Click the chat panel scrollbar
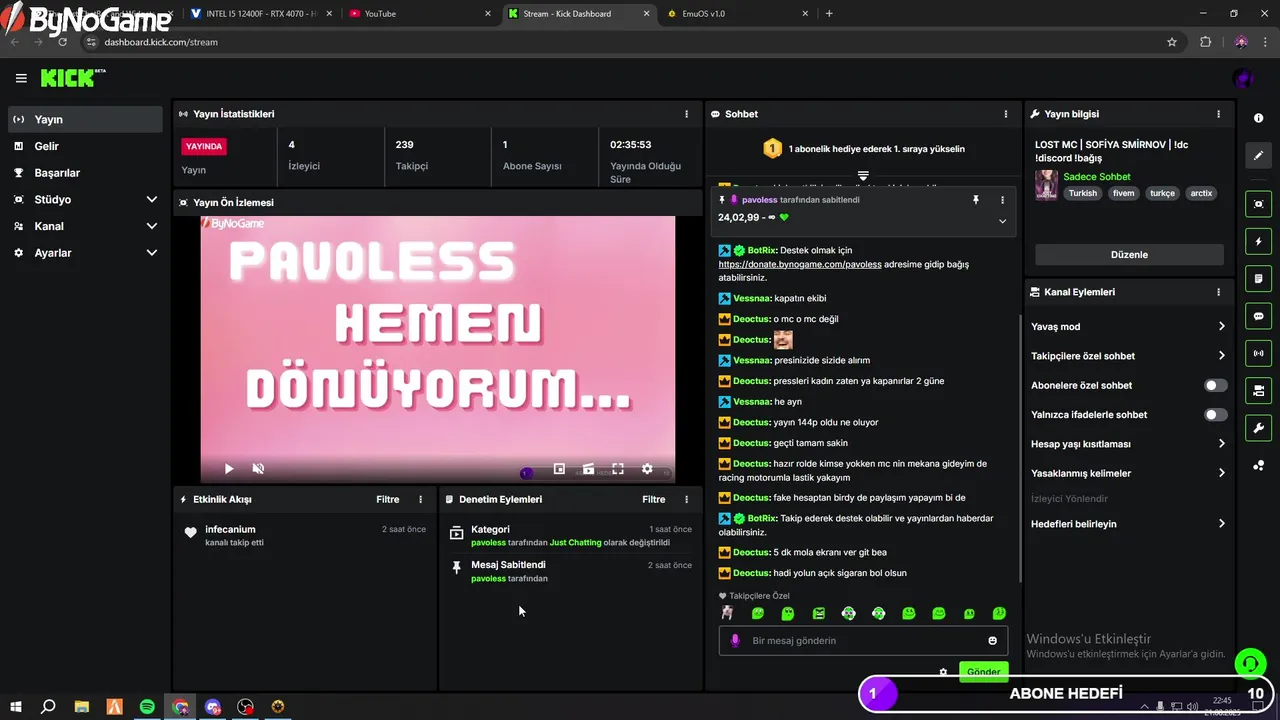Image resolution: width=1280 pixels, height=720 pixels. pos(1020,448)
